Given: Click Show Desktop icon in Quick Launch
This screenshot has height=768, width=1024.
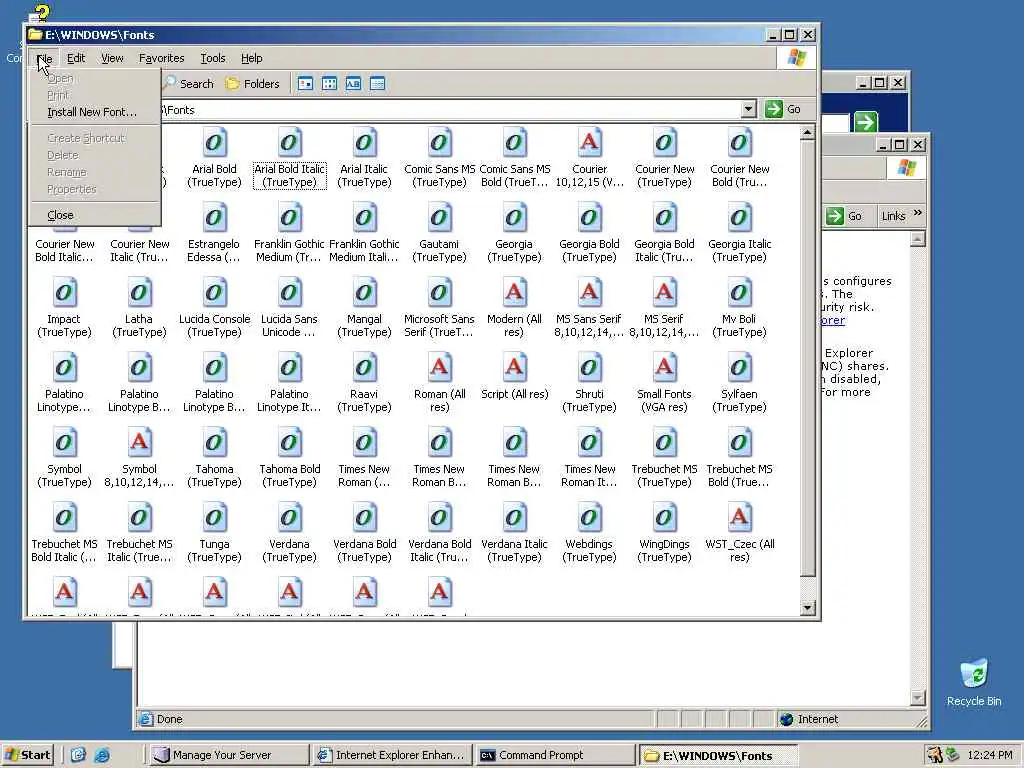Looking at the screenshot, I should click(78, 755).
